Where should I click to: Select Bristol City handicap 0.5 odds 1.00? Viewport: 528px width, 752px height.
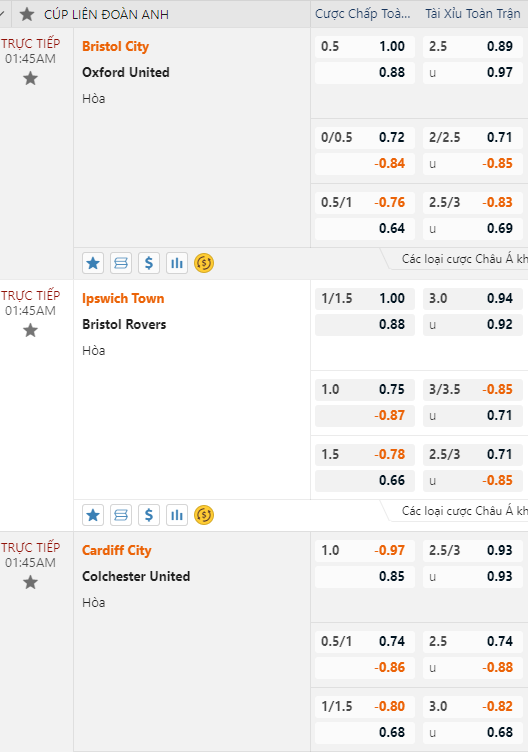365,47
